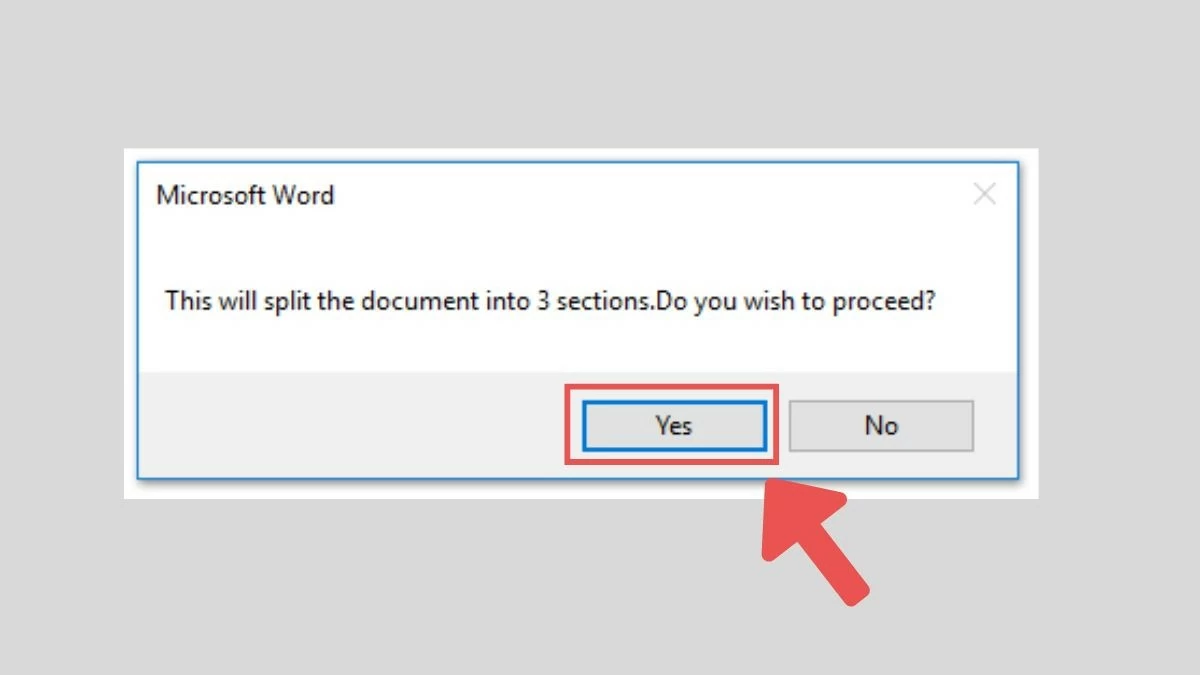Click the Microsoft Word title text
Screen dimensions: 1200x675
tap(245, 195)
